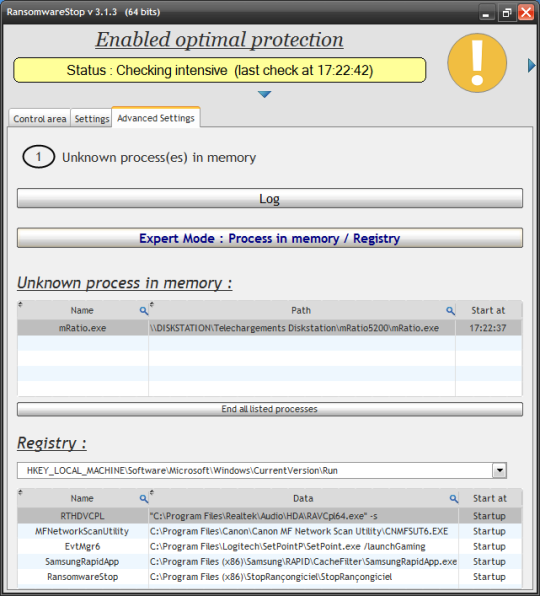540x596 pixels.
Task: Click the RAVCpl64.exe data cell
Action: [303, 516]
